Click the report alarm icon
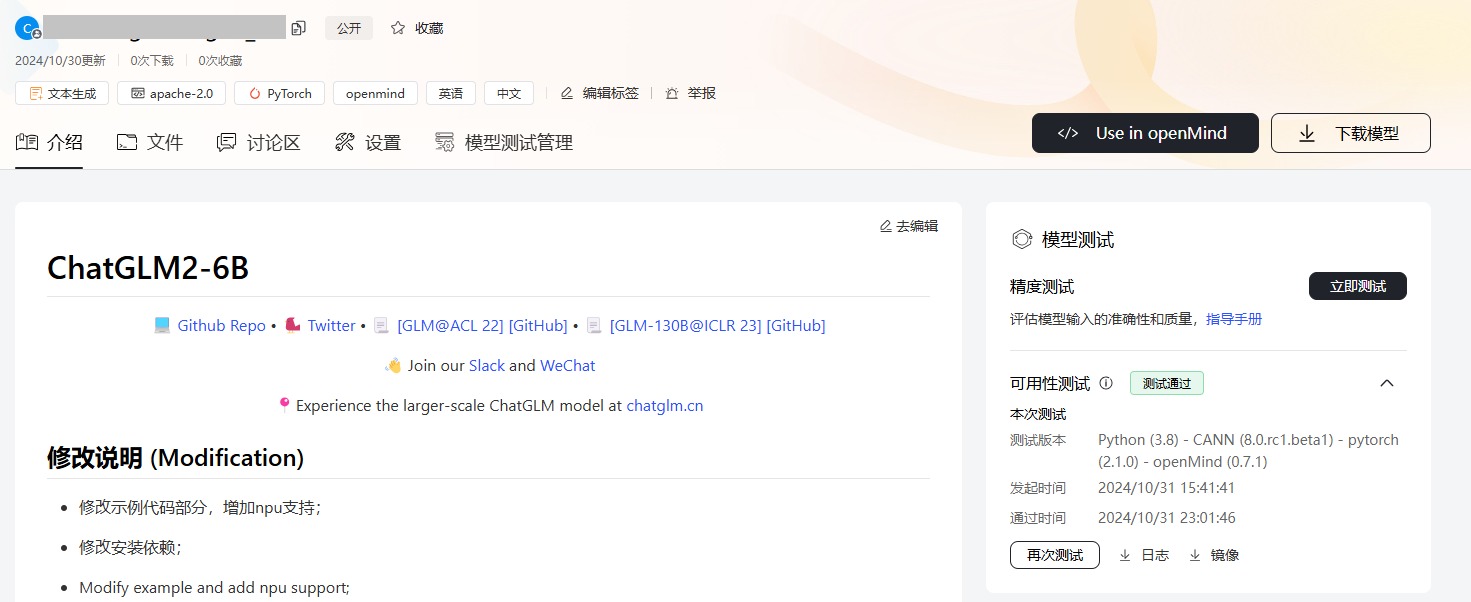Image resolution: width=1471 pixels, height=602 pixels. coord(672,93)
